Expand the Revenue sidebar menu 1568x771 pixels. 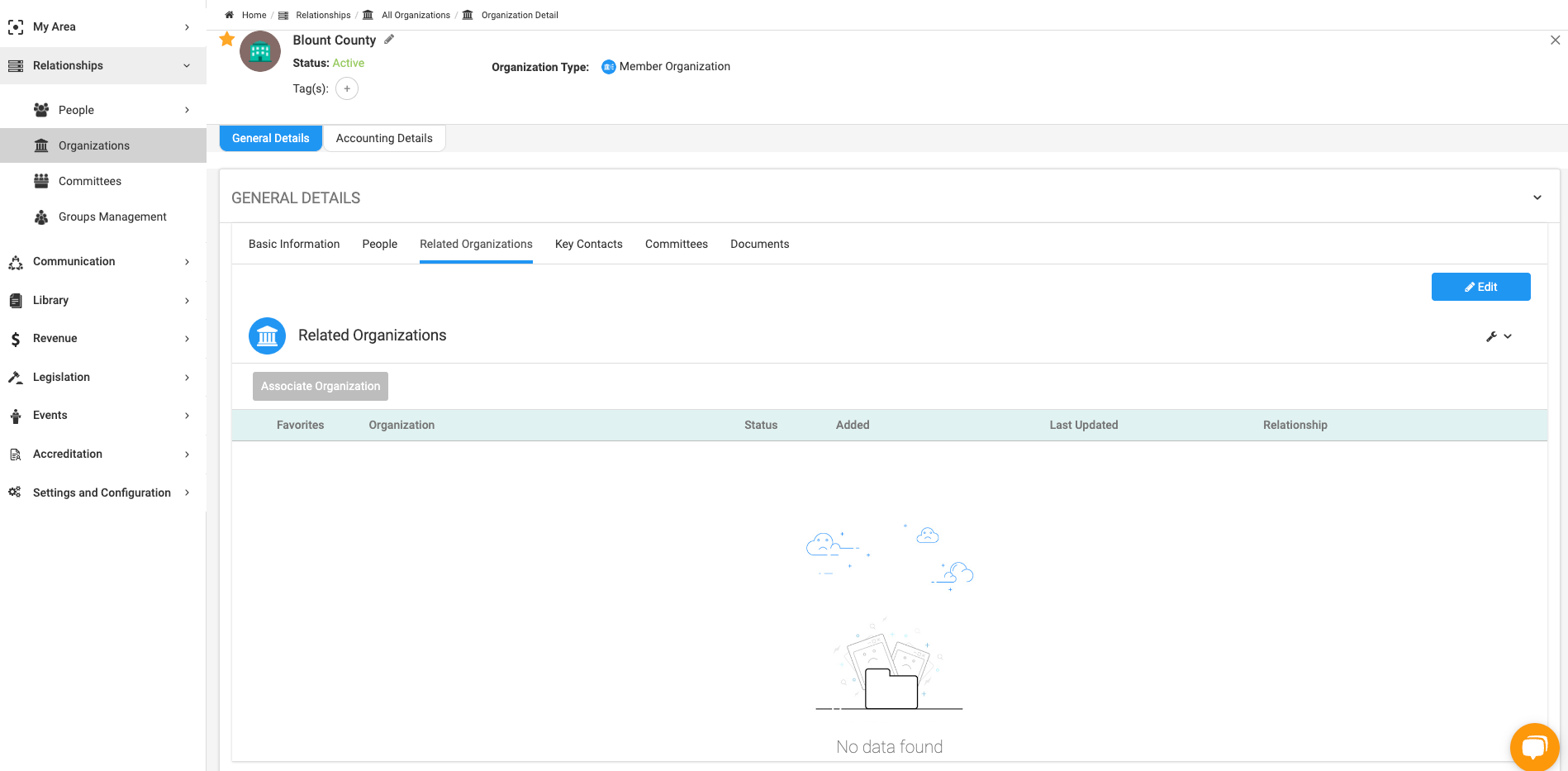click(103, 338)
